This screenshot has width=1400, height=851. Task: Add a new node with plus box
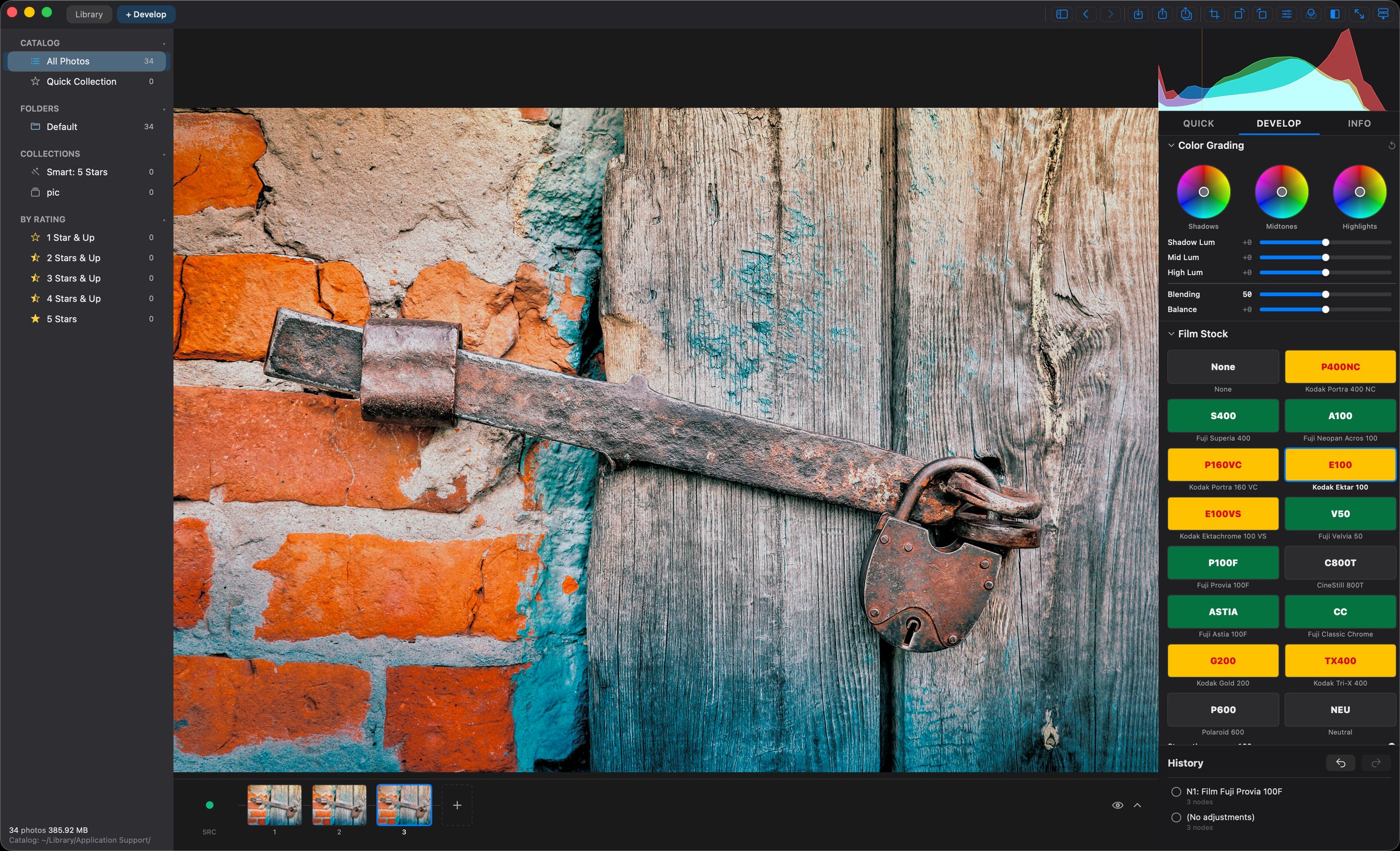tap(457, 805)
